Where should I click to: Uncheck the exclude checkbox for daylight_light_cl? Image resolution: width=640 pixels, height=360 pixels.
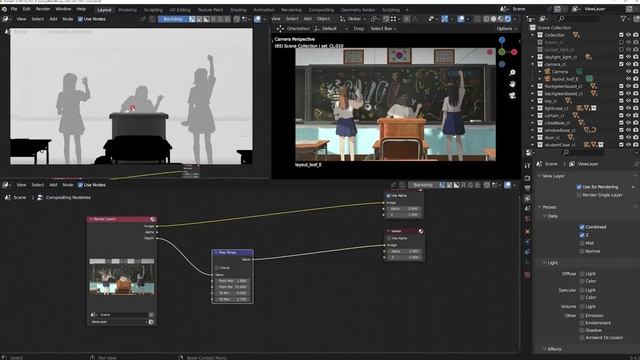621,57
